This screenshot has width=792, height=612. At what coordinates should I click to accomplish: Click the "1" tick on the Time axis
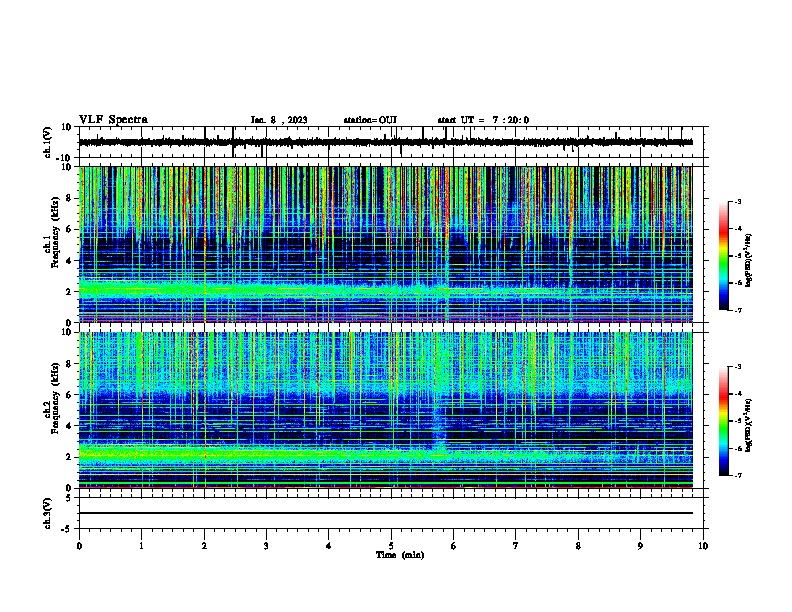[141, 546]
